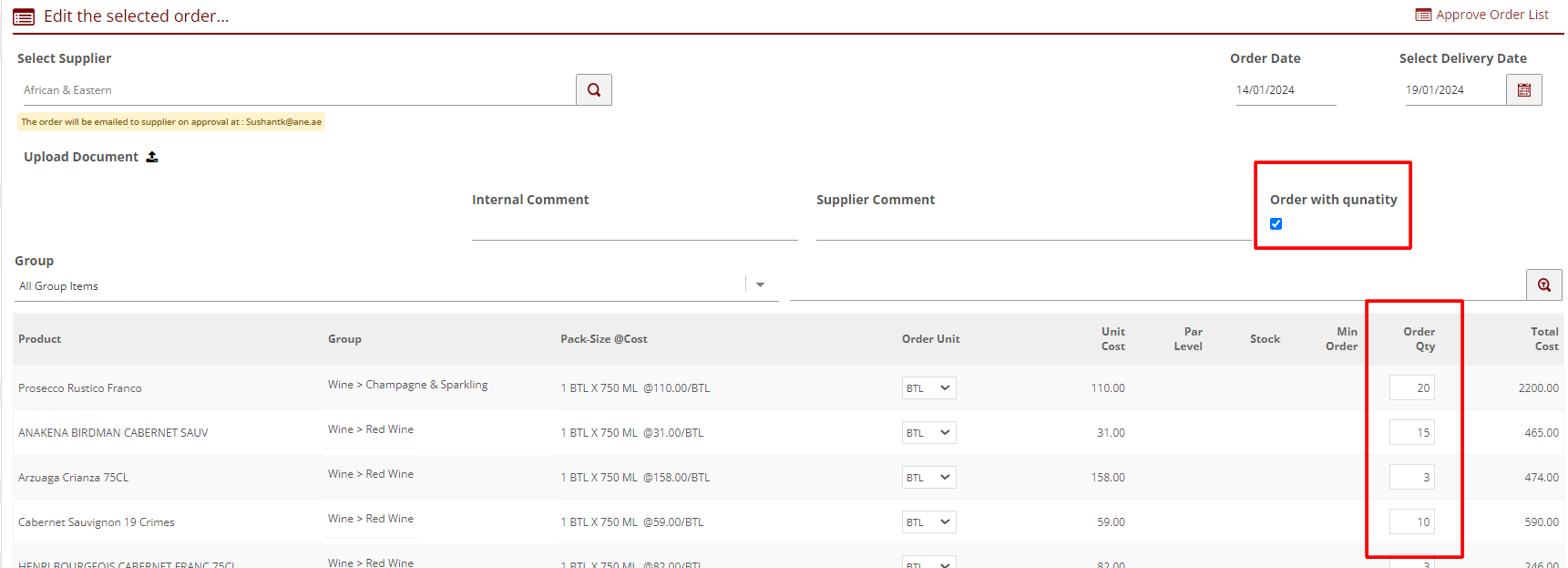Toggle the Order with quantity checkbox
This screenshot has height=568, width=1568.
click(1276, 224)
